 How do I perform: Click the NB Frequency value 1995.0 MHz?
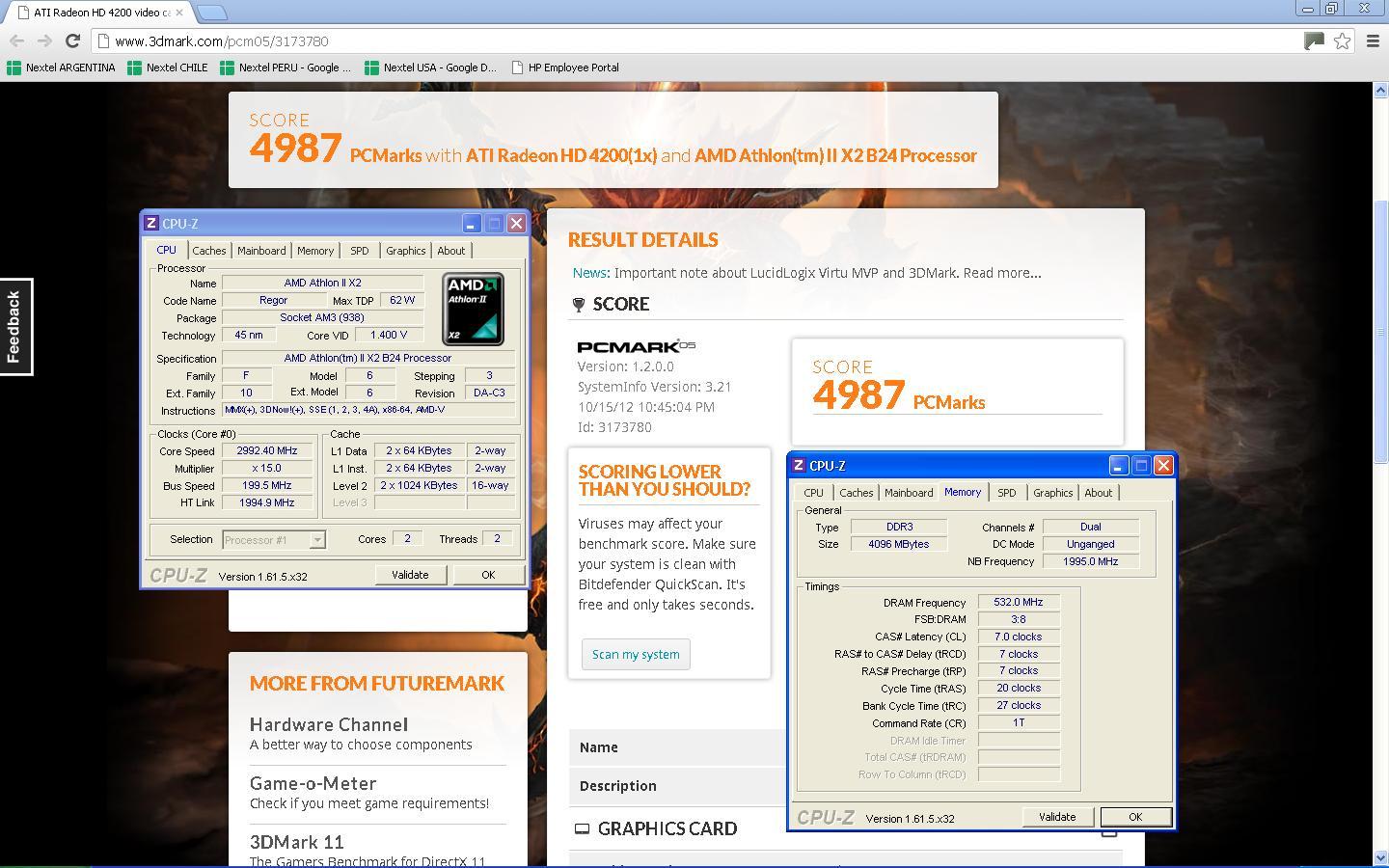pos(1091,561)
